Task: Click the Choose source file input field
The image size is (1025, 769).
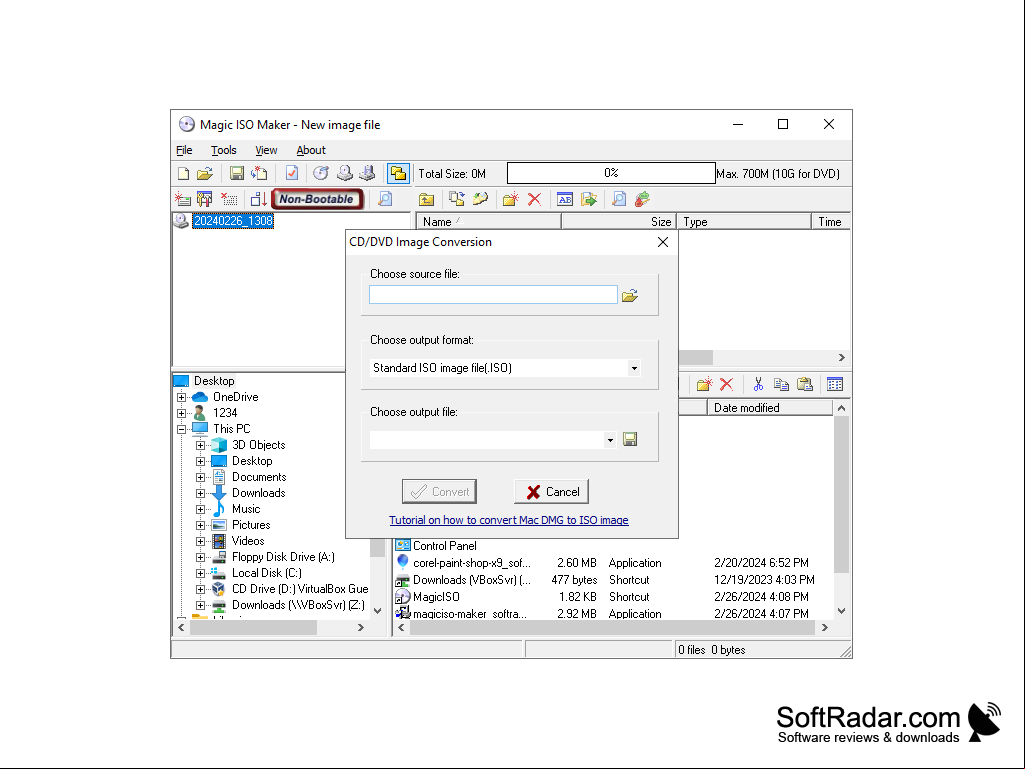Action: pyautogui.click(x=494, y=295)
